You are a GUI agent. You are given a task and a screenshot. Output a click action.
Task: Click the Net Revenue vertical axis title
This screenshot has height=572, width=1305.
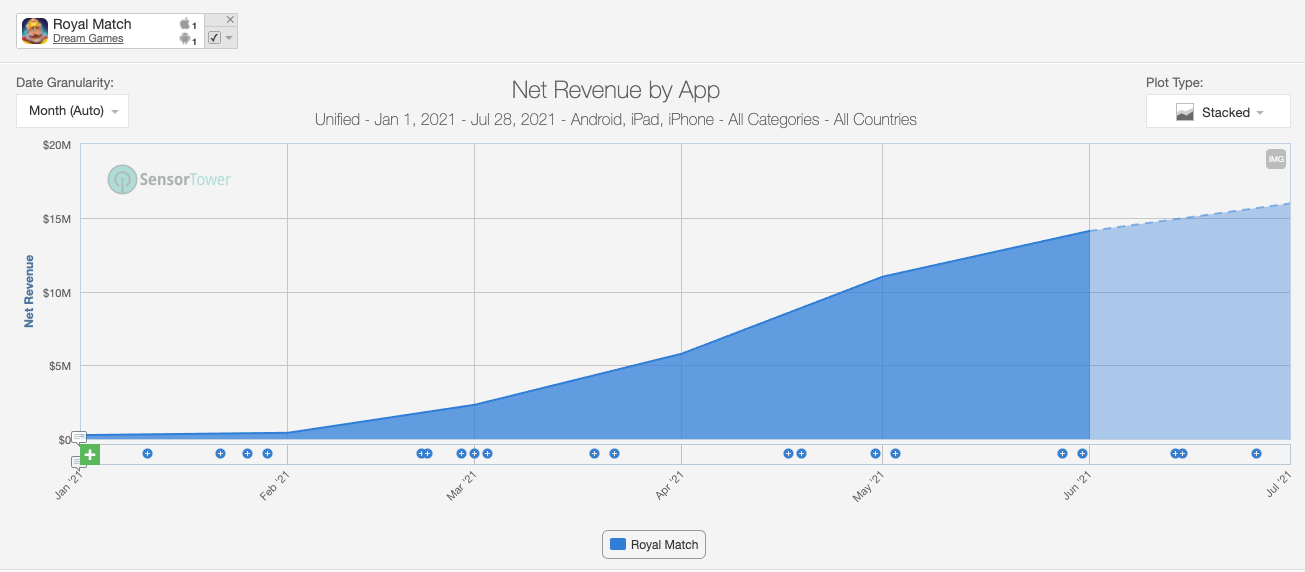click(29, 291)
